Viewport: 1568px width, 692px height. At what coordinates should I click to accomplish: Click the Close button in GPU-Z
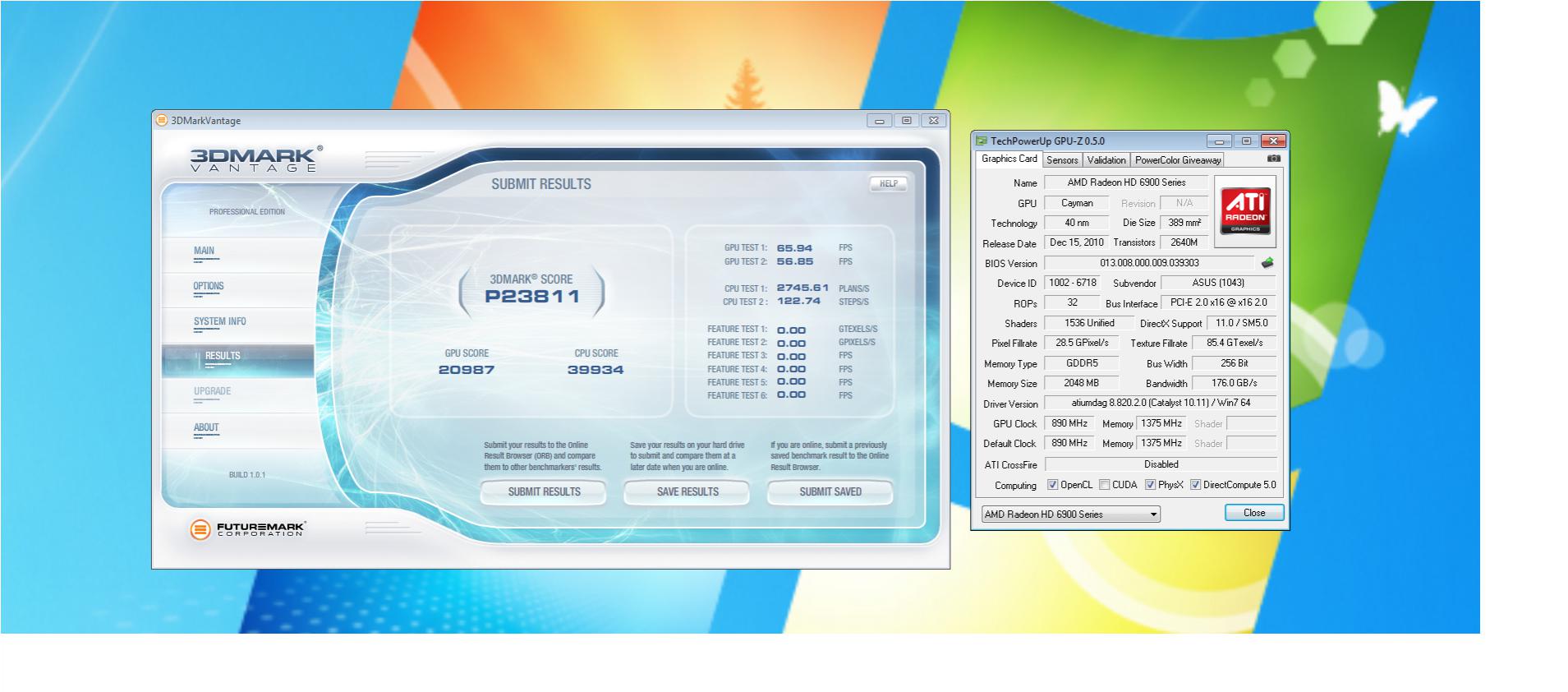click(1254, 513)
